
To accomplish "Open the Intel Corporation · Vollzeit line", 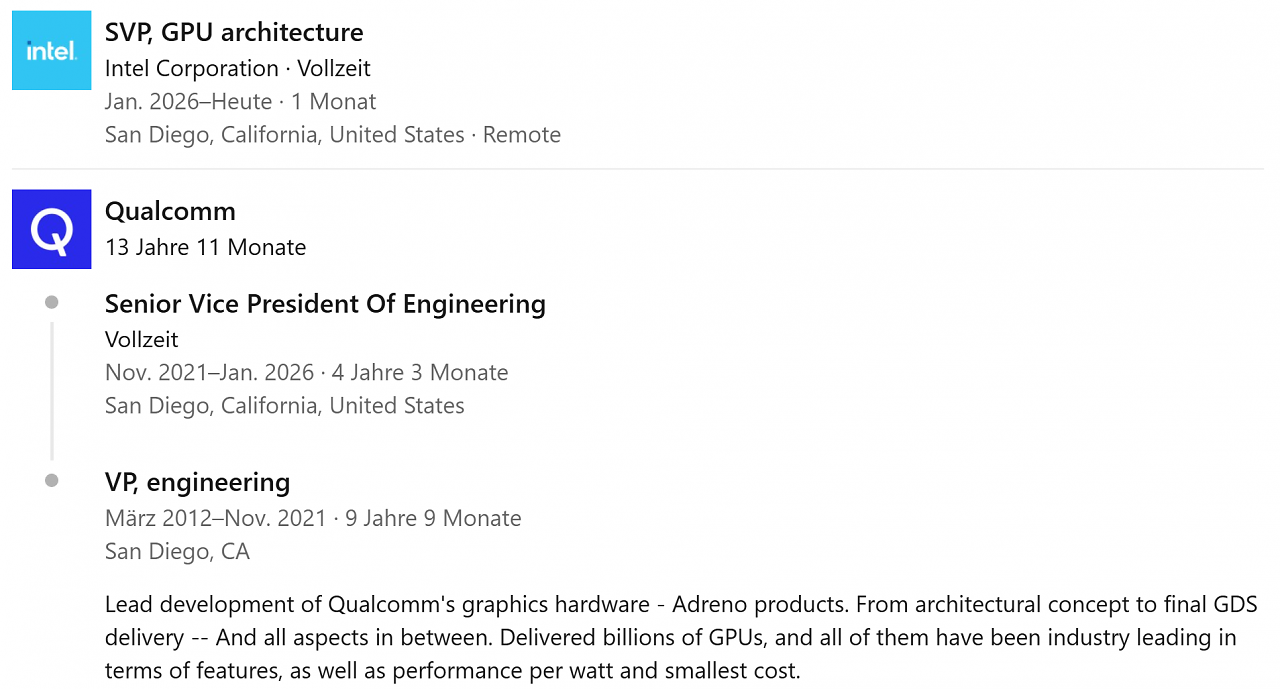I will click(x=238, y=68).
